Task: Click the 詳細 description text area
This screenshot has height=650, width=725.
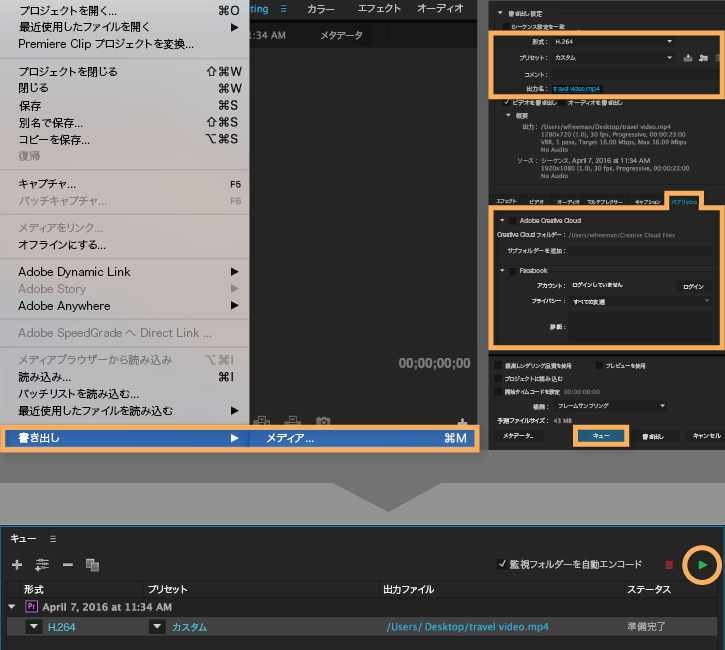Action: click(640, 326)
